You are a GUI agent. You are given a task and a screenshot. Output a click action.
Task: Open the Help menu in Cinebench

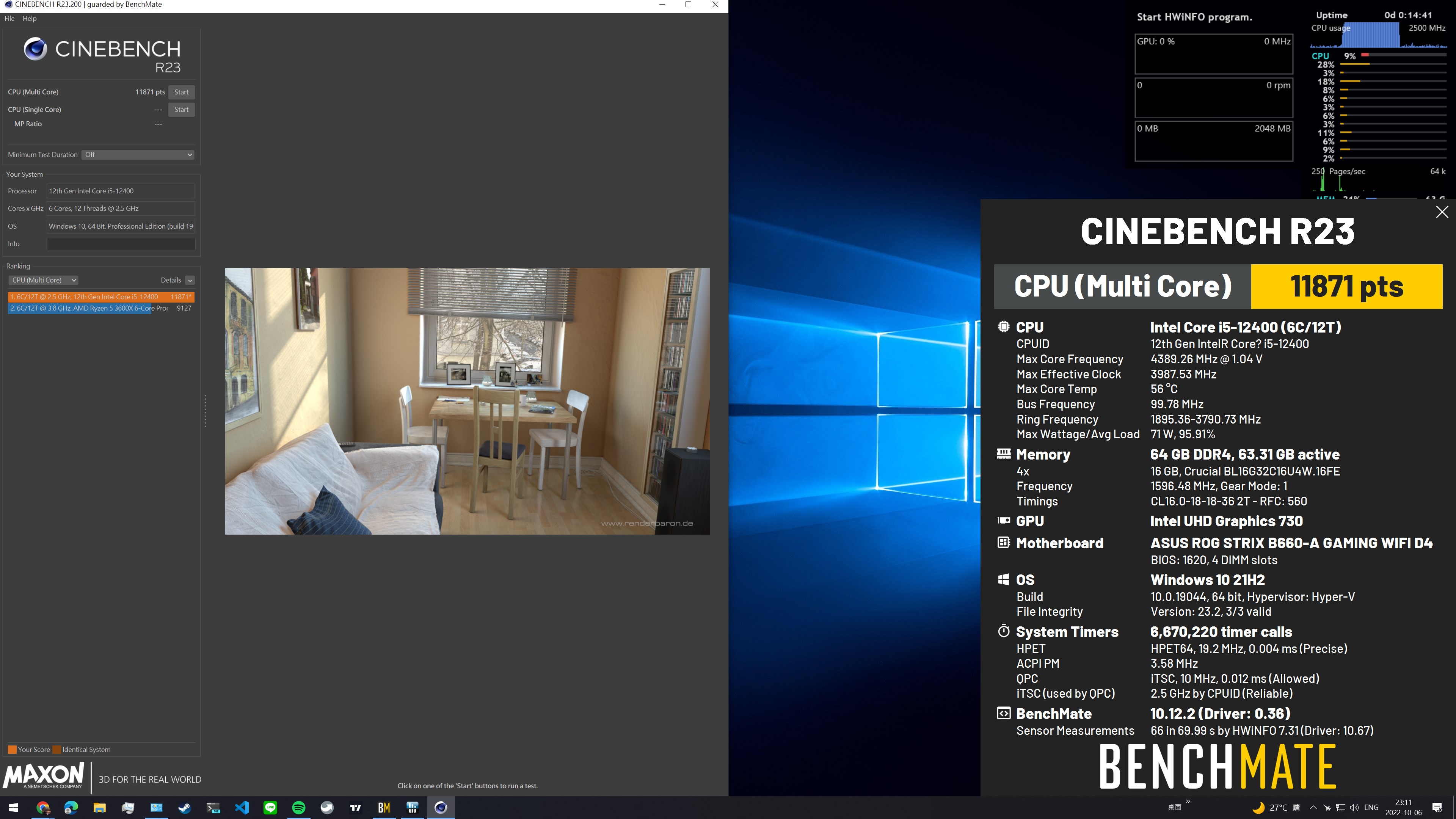click(30, 19)
